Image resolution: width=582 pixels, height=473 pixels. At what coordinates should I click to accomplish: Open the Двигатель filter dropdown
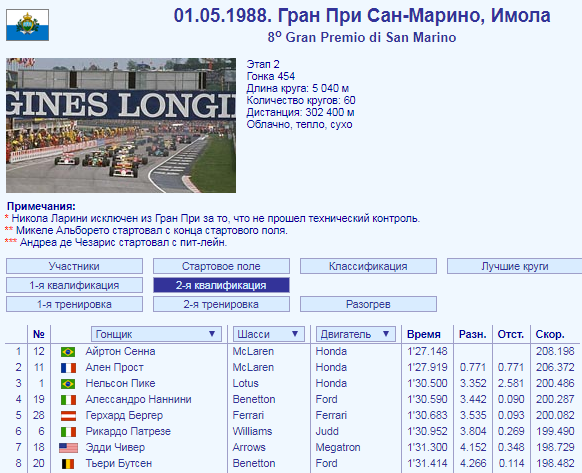point(356,334)
